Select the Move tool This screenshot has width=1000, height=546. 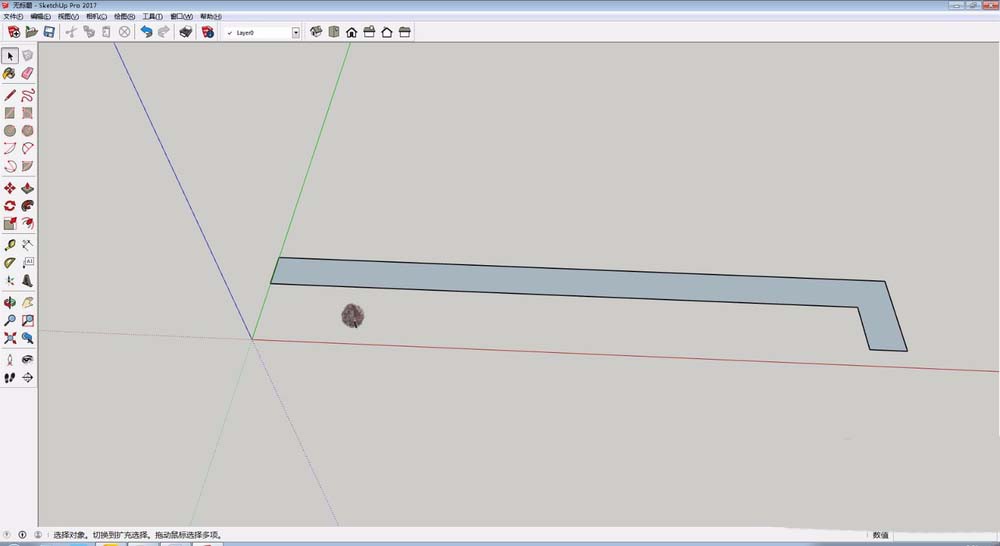10,188
